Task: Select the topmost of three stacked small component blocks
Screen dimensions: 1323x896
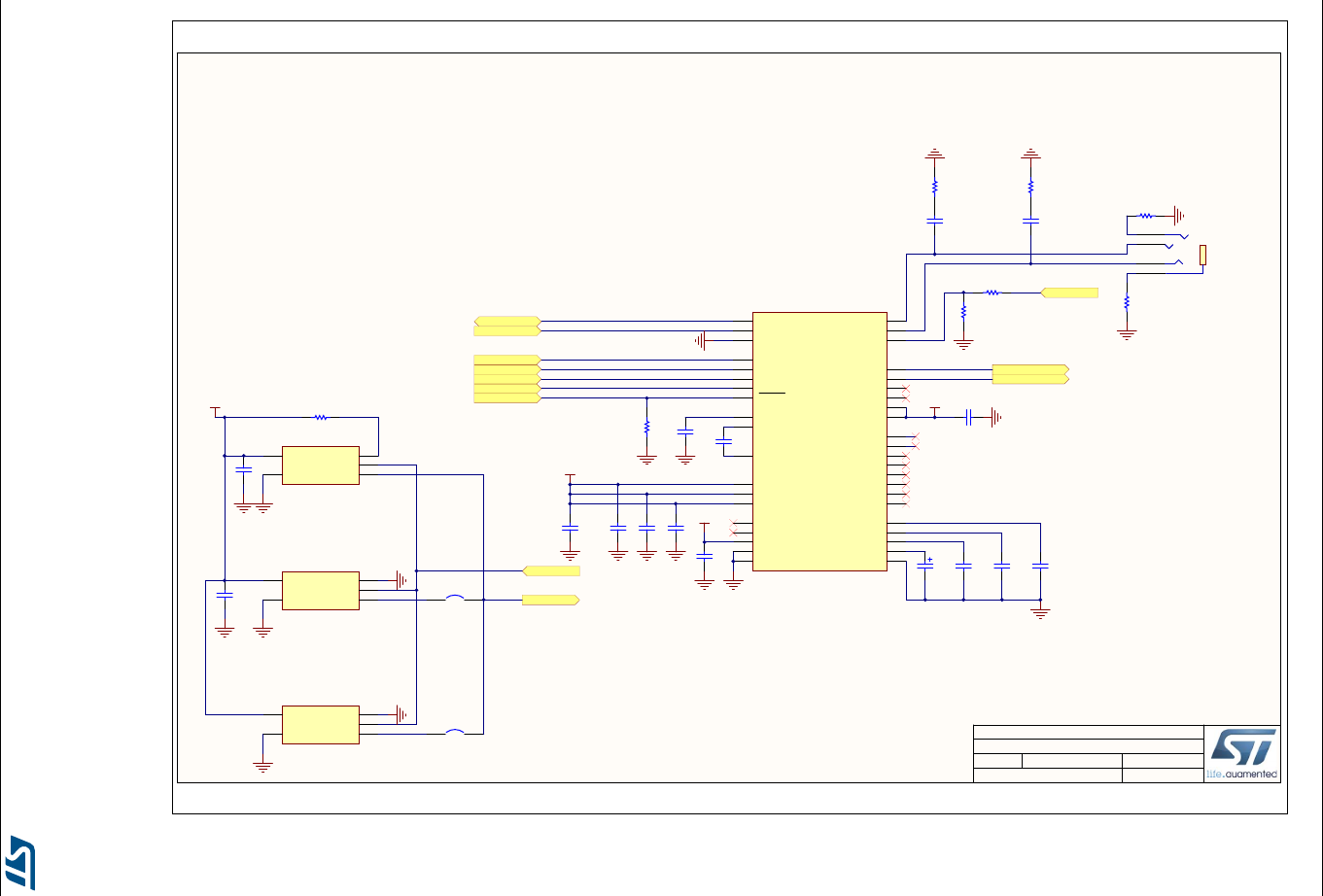Action: tap(320, 465)
